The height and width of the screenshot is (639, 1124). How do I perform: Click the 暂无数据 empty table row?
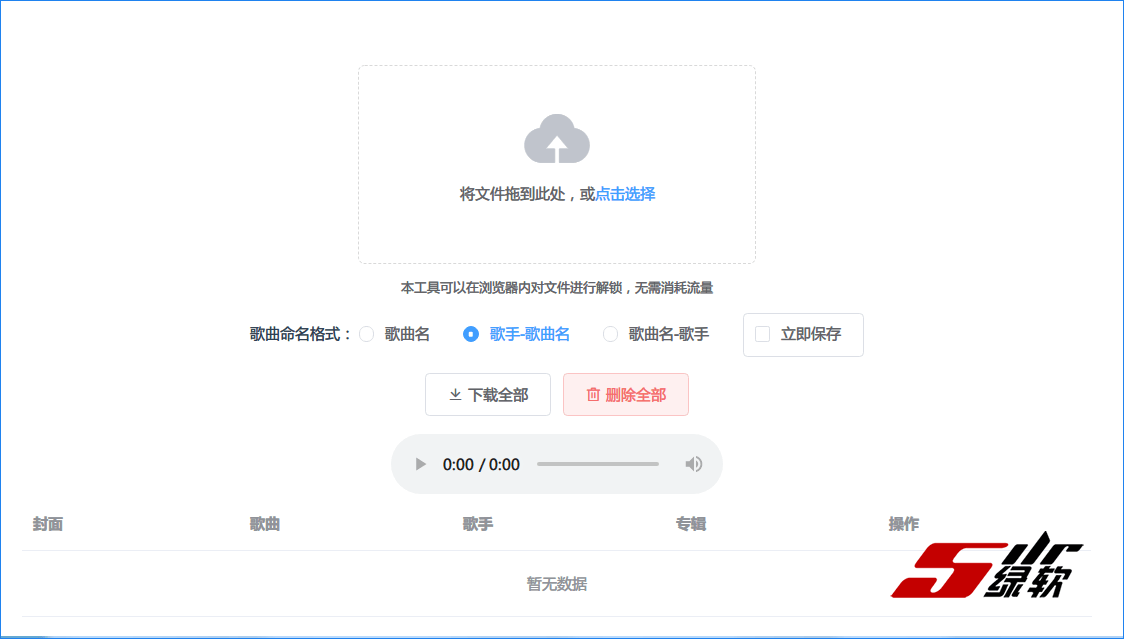(556, 584)
